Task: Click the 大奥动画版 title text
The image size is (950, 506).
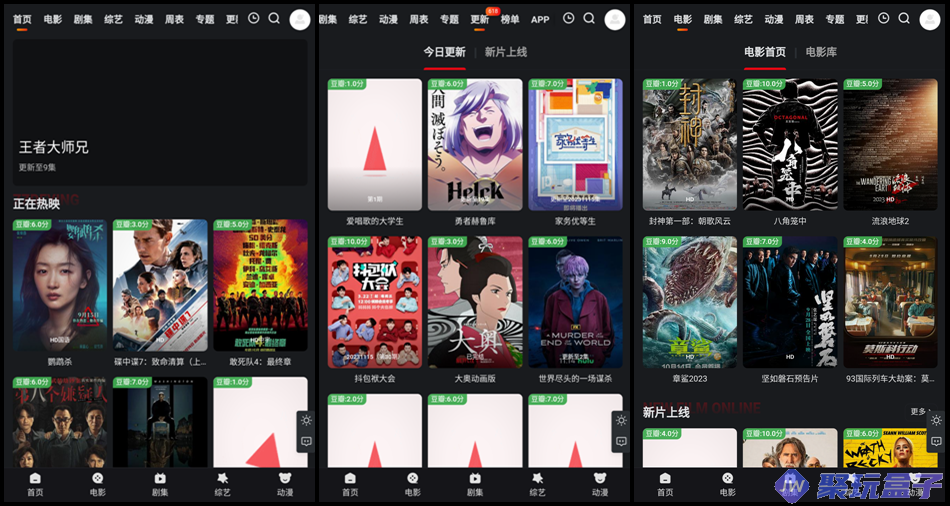Action: click(x=475, y=379)
